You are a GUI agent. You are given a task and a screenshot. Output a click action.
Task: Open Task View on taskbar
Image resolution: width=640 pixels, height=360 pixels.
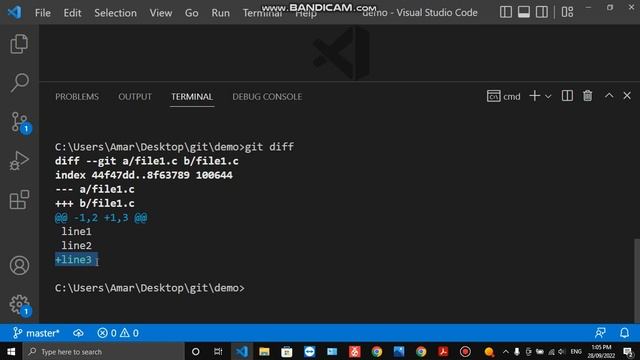pos(218,351)
